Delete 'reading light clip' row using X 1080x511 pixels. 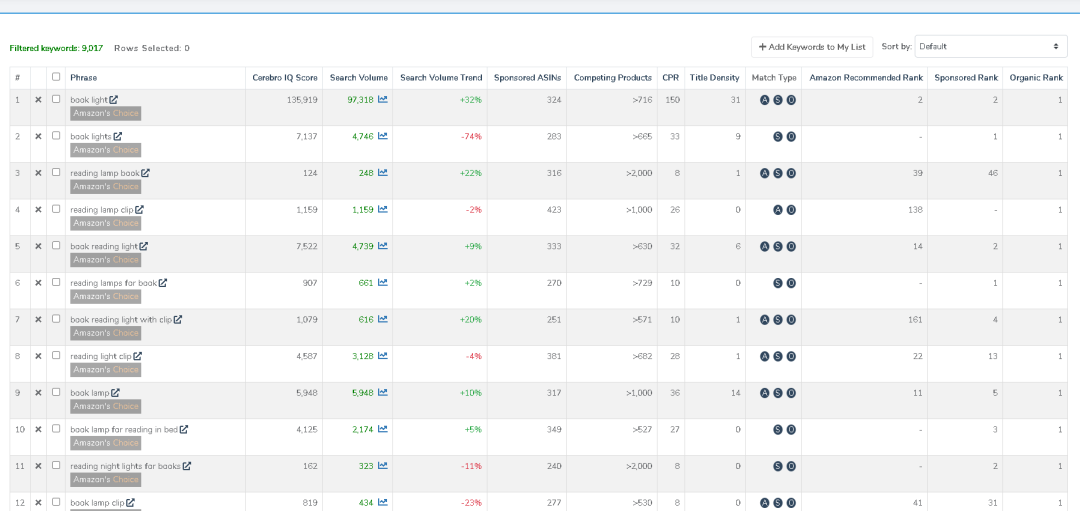click(39, 356)
